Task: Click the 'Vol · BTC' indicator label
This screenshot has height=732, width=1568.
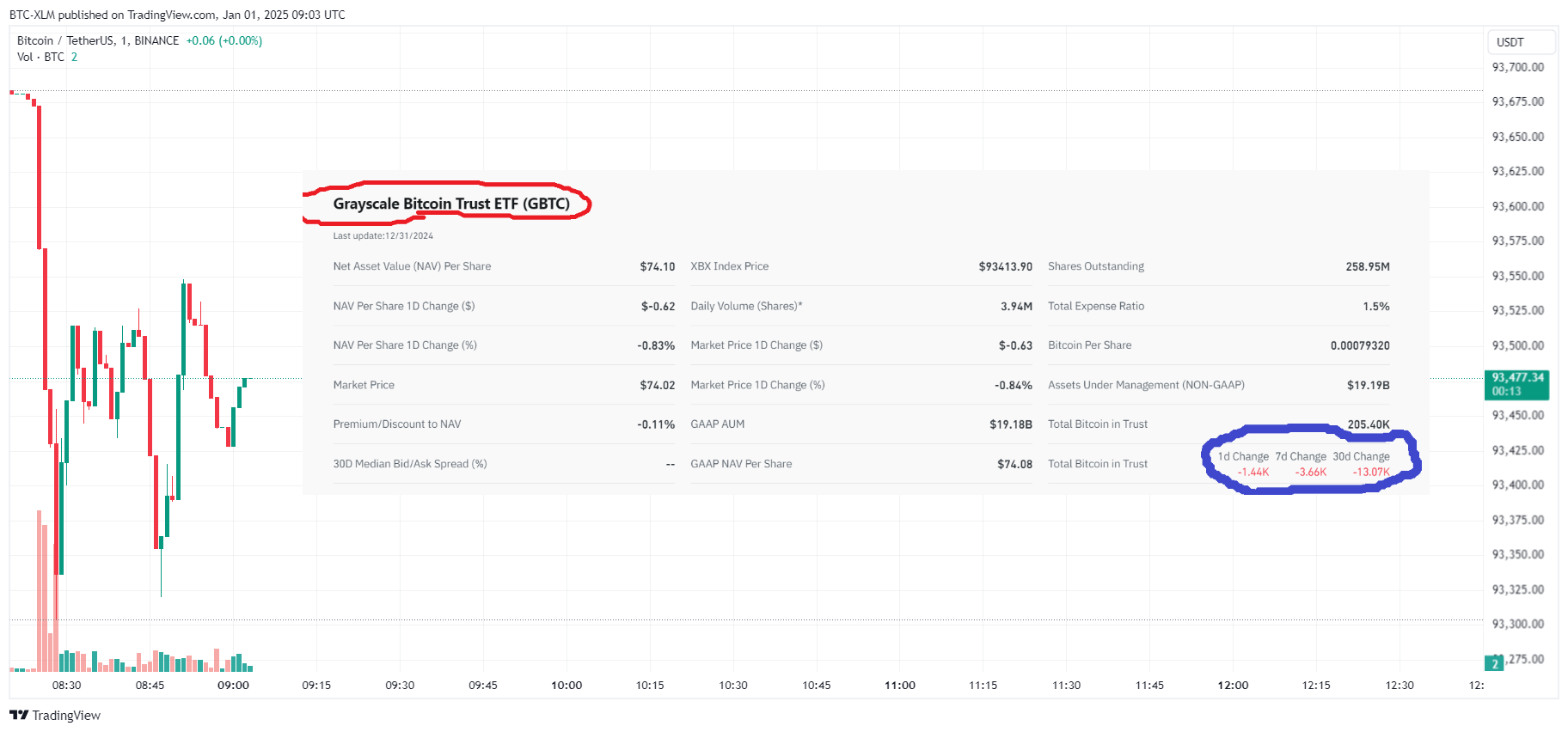Action: tap(40, 57)
